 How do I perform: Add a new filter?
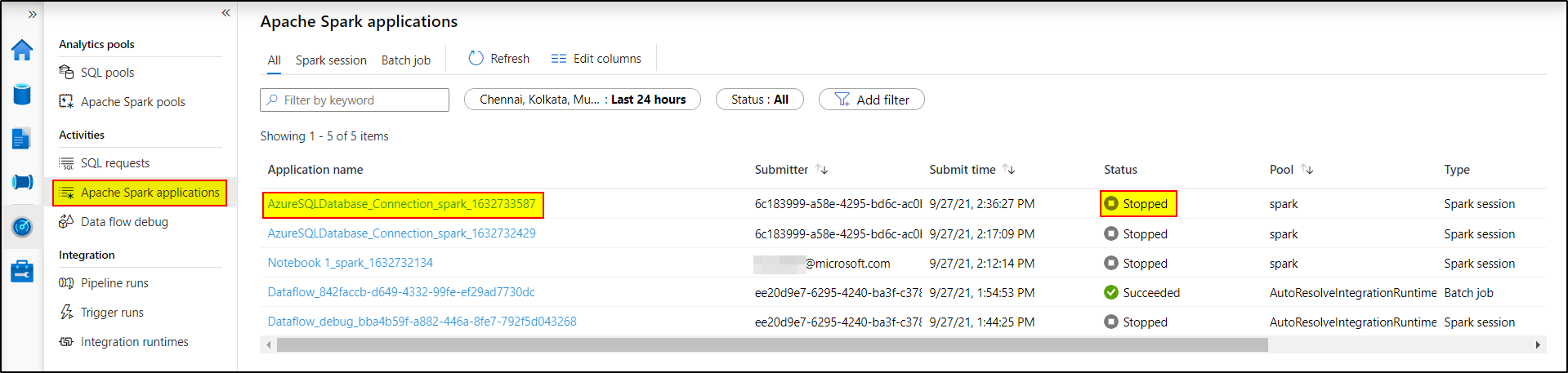pyautogui.click(x=872, y=100)
